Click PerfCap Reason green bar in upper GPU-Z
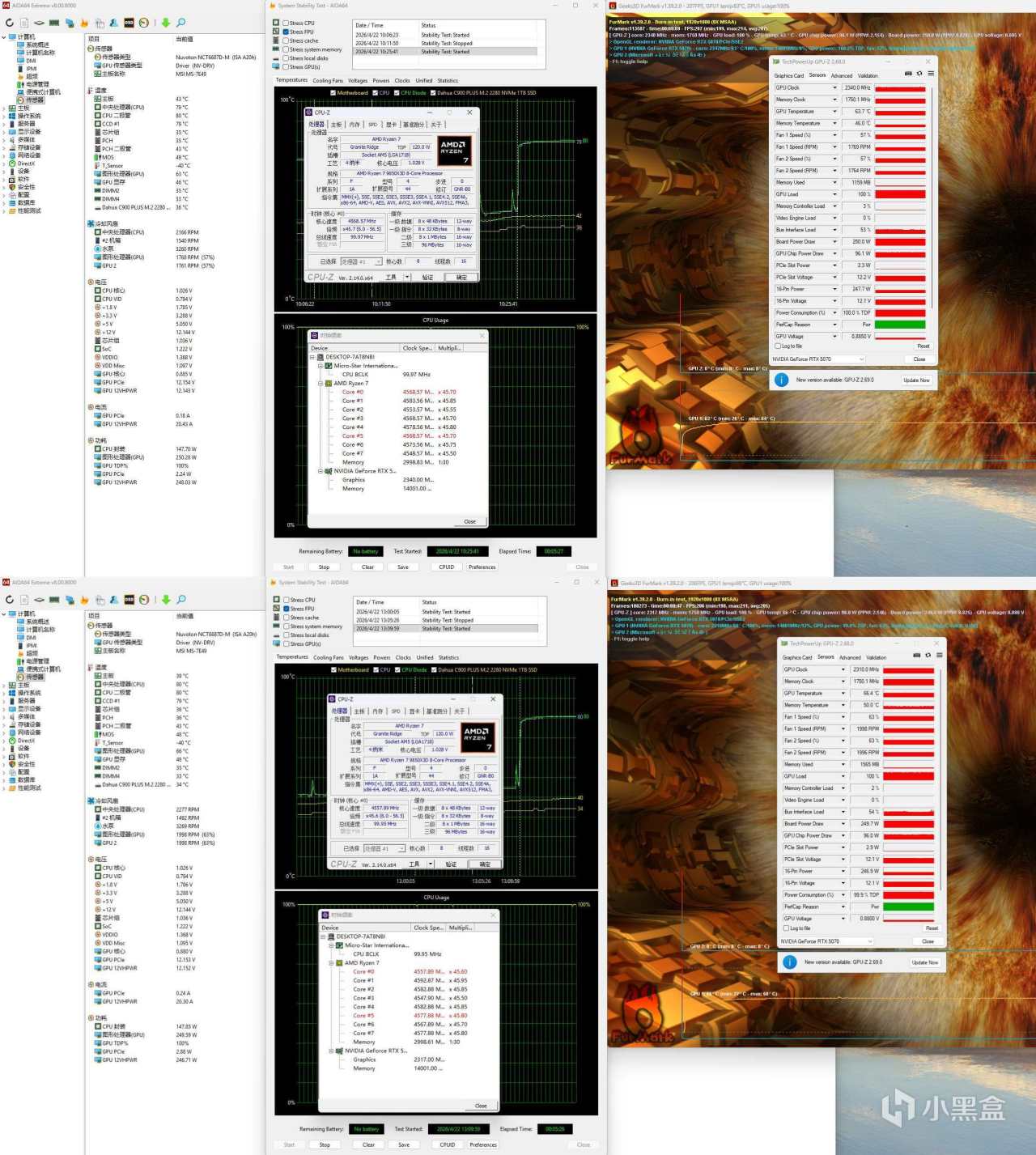 point(900,325)
